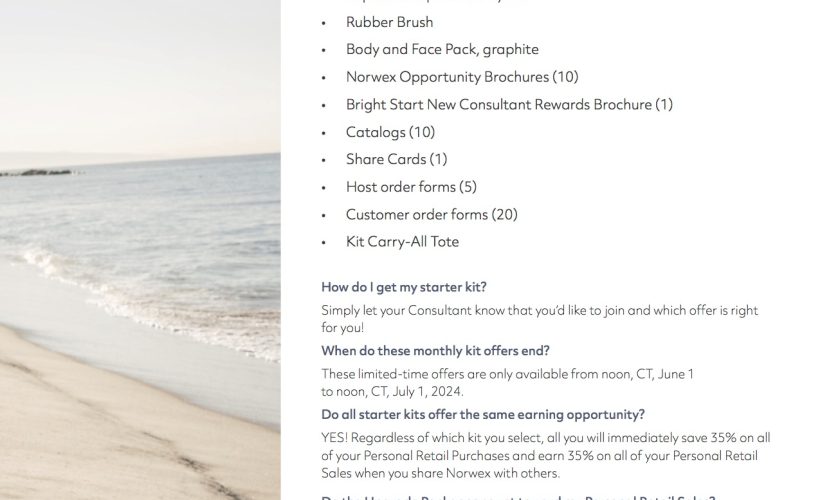Click the 'Simply let your Consultant know' paragraph
820x500 pixels.
[539, 319]
